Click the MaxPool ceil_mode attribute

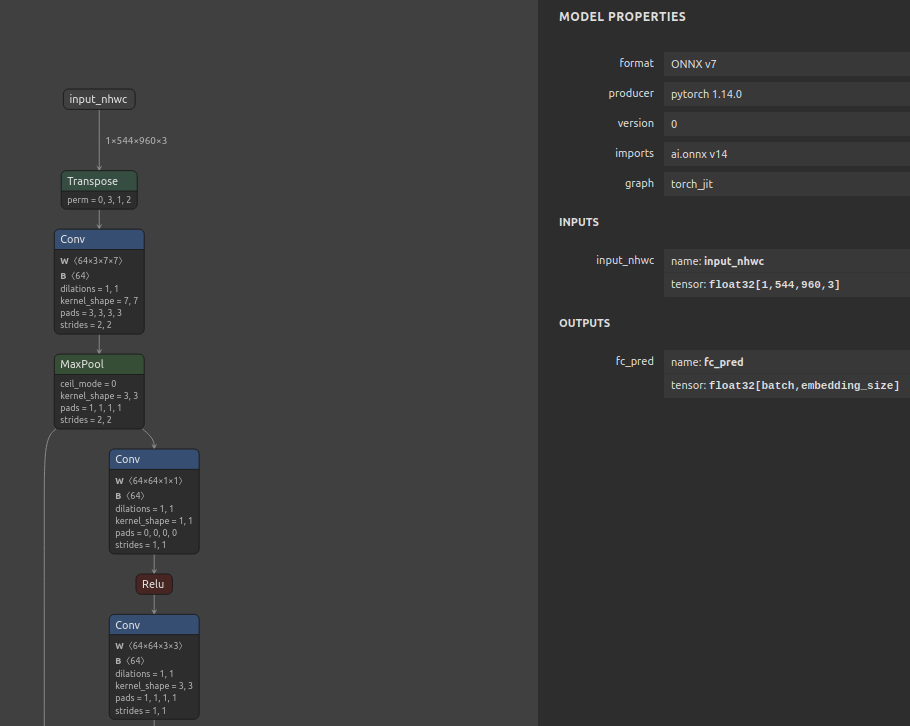pos(88,383)
